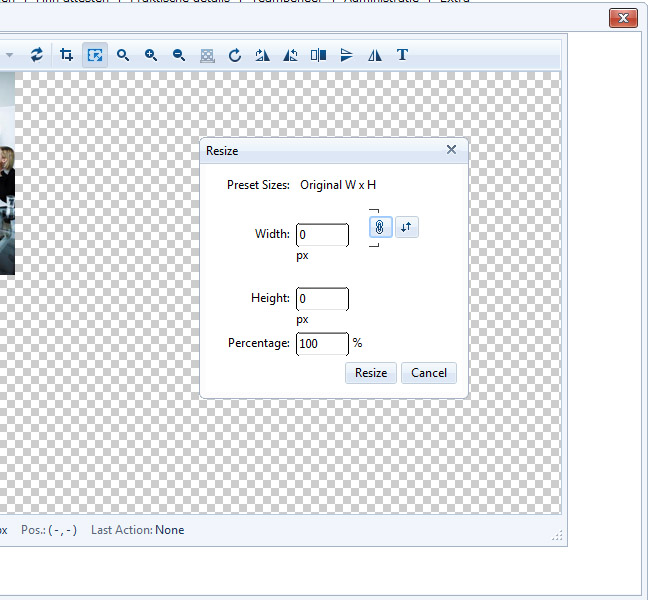Click the Rotate left 90 degrees icon
The width and height of the screenshot is (648, 600).
point(291,55)
